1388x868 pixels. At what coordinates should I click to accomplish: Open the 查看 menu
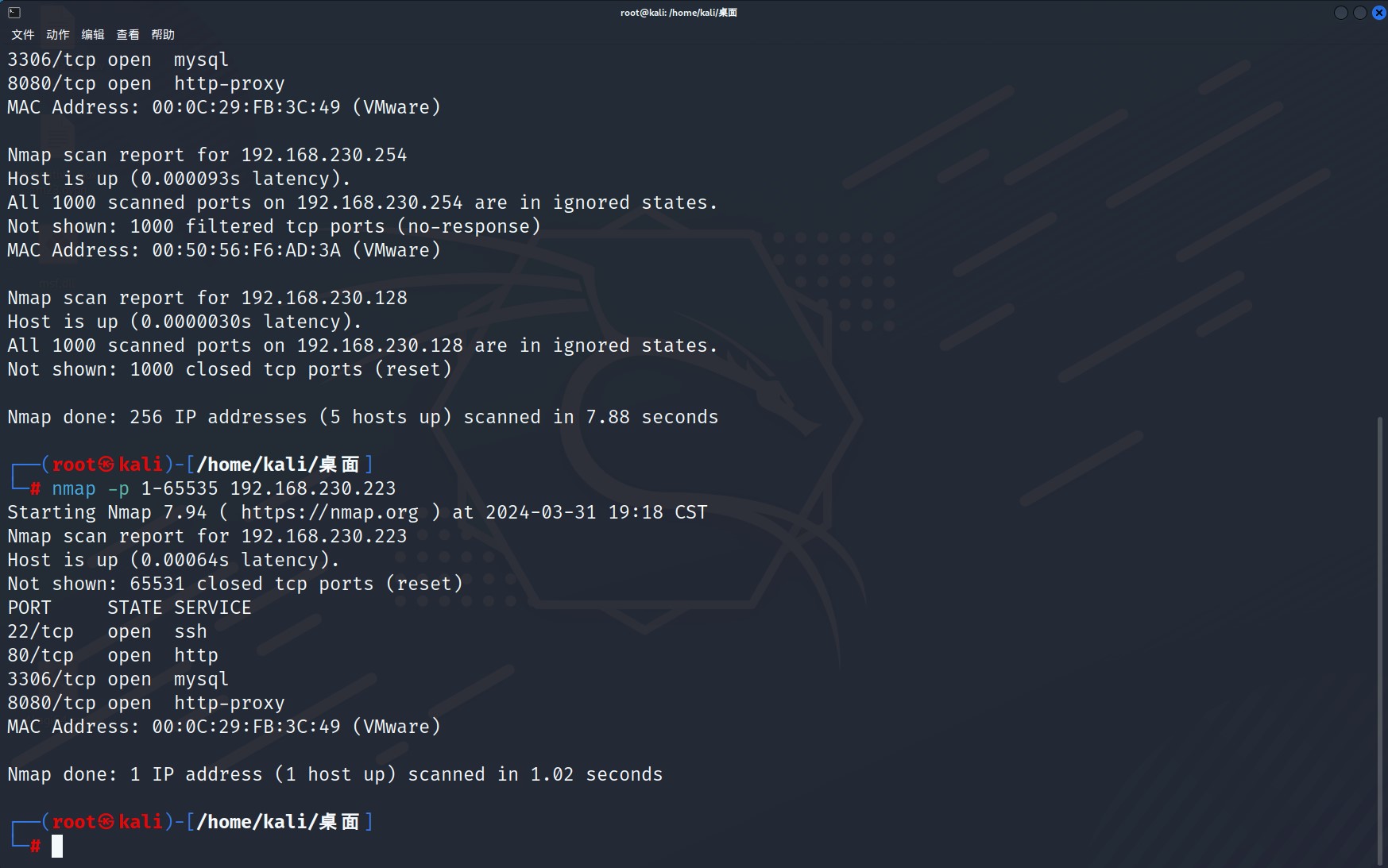128,34
